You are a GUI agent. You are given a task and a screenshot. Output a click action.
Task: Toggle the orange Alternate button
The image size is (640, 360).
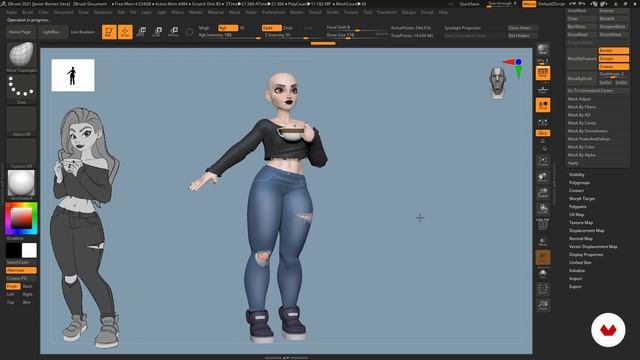point(21,270)
